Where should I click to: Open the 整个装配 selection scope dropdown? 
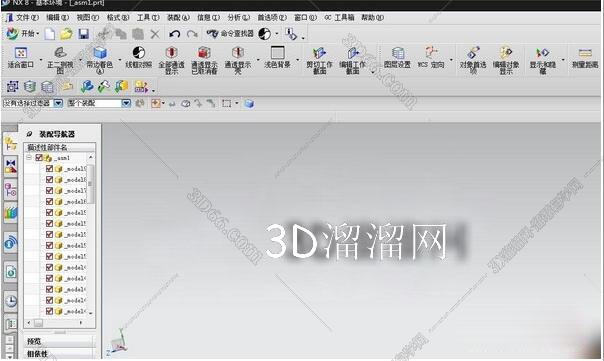[x=126, y=103]
